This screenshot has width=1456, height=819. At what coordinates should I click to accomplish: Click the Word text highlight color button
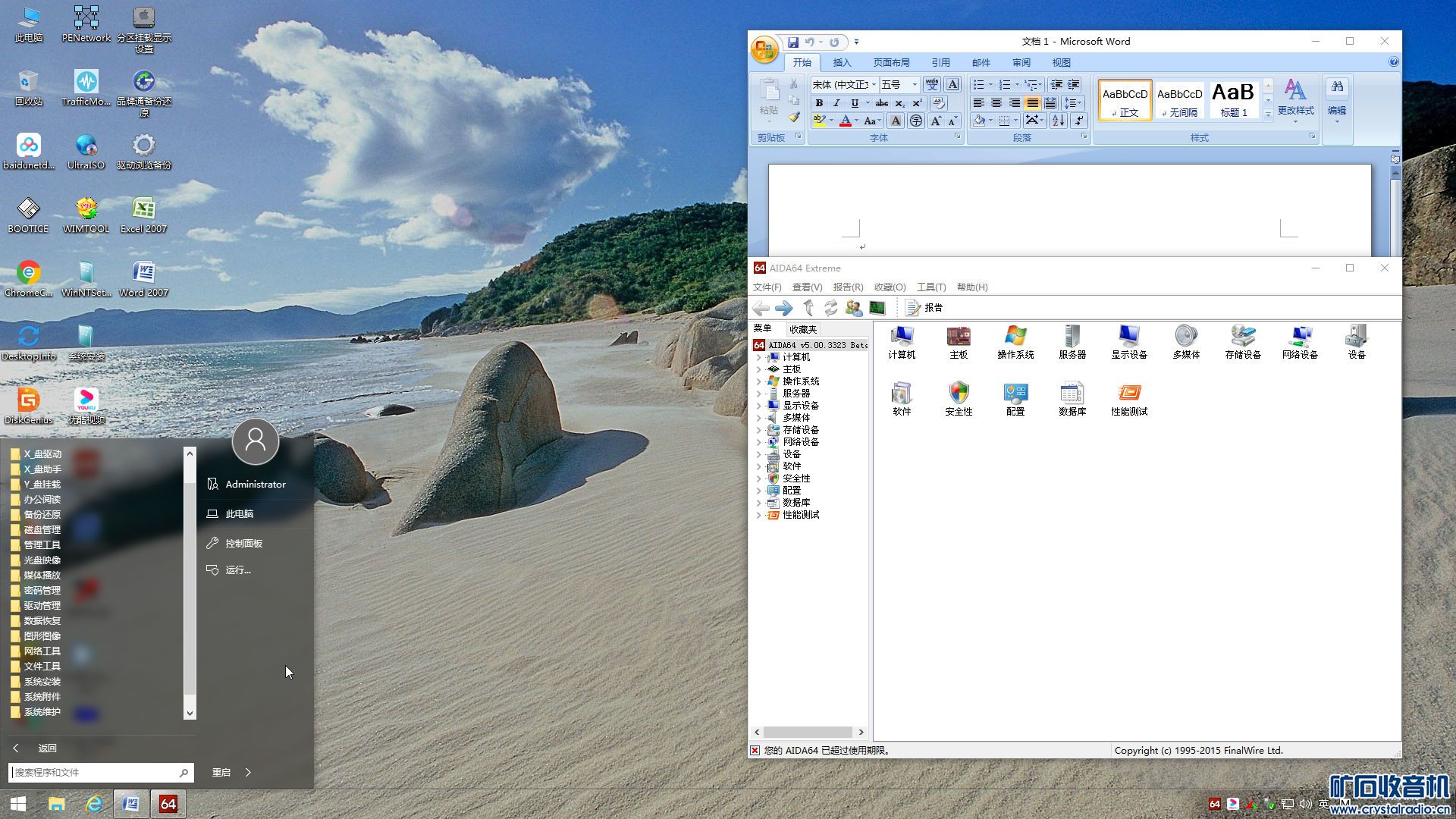819,121
